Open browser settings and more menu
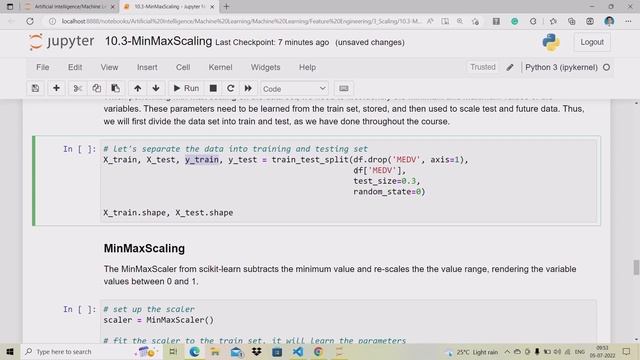 [x=628, y=21]
